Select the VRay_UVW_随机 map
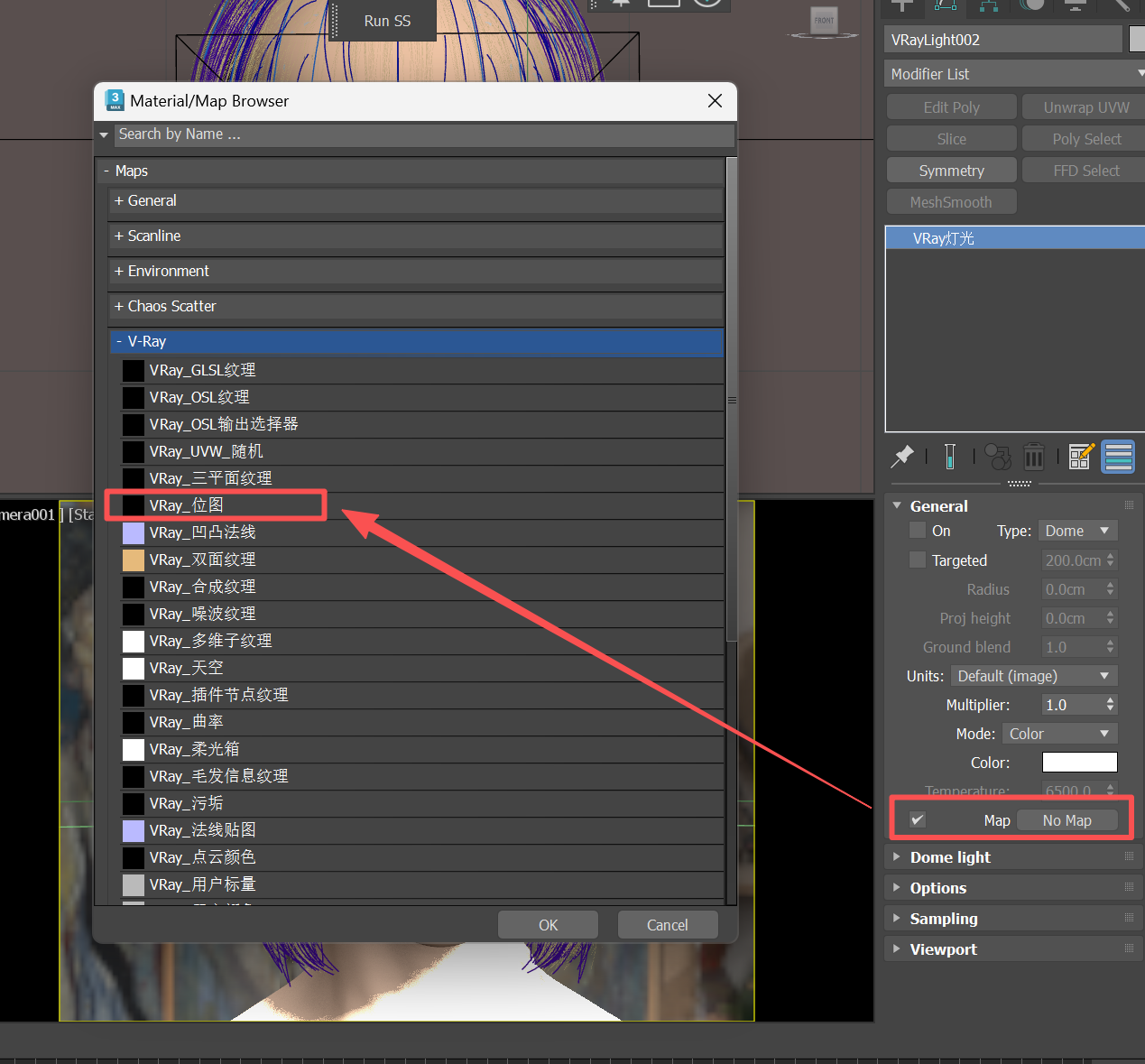Image resolution: width=1145 pixels, height=1064 pixels. (422, 451)
